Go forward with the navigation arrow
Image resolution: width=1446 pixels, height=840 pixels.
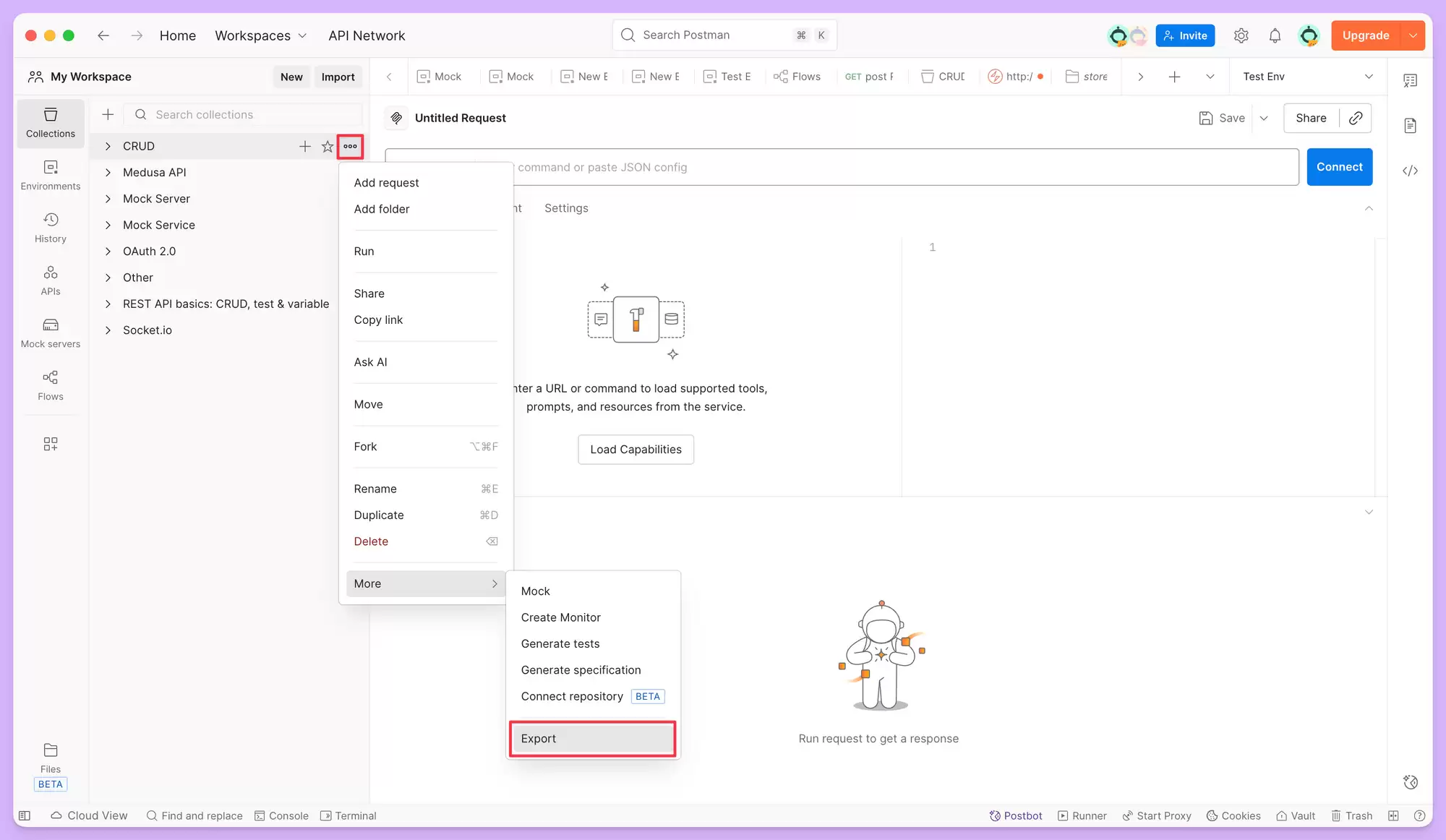click(x=137, y=35)
